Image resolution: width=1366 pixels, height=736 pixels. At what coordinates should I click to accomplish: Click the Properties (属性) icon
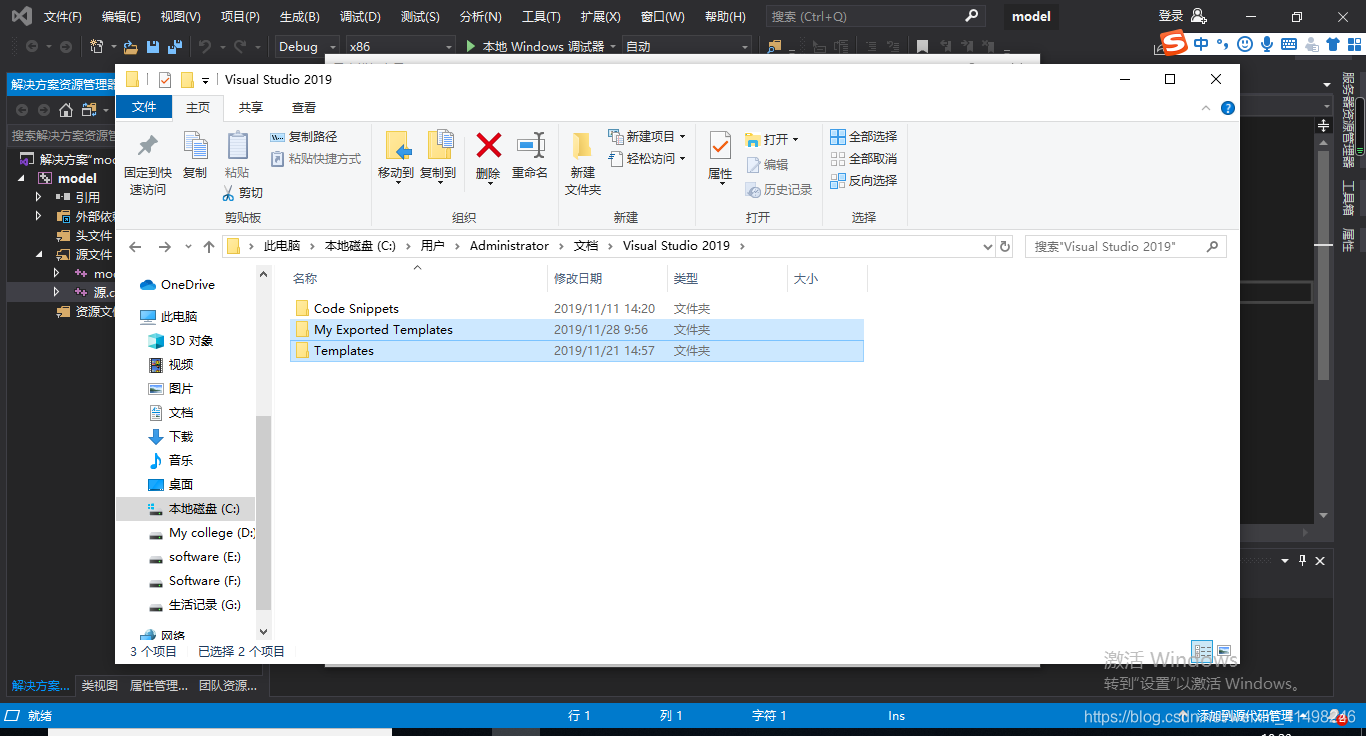[720, 147]
